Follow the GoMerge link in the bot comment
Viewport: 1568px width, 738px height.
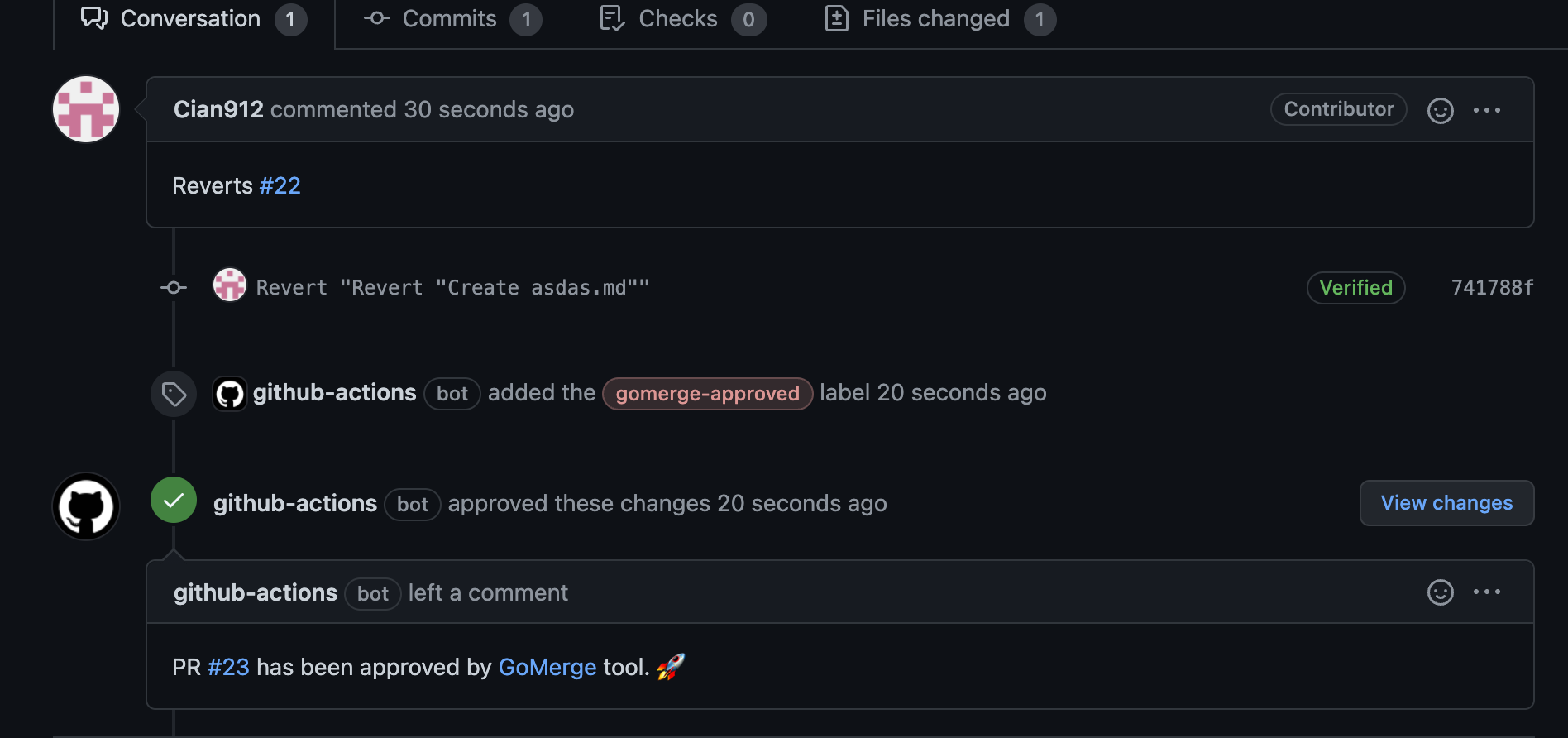(x=547, y=667)
